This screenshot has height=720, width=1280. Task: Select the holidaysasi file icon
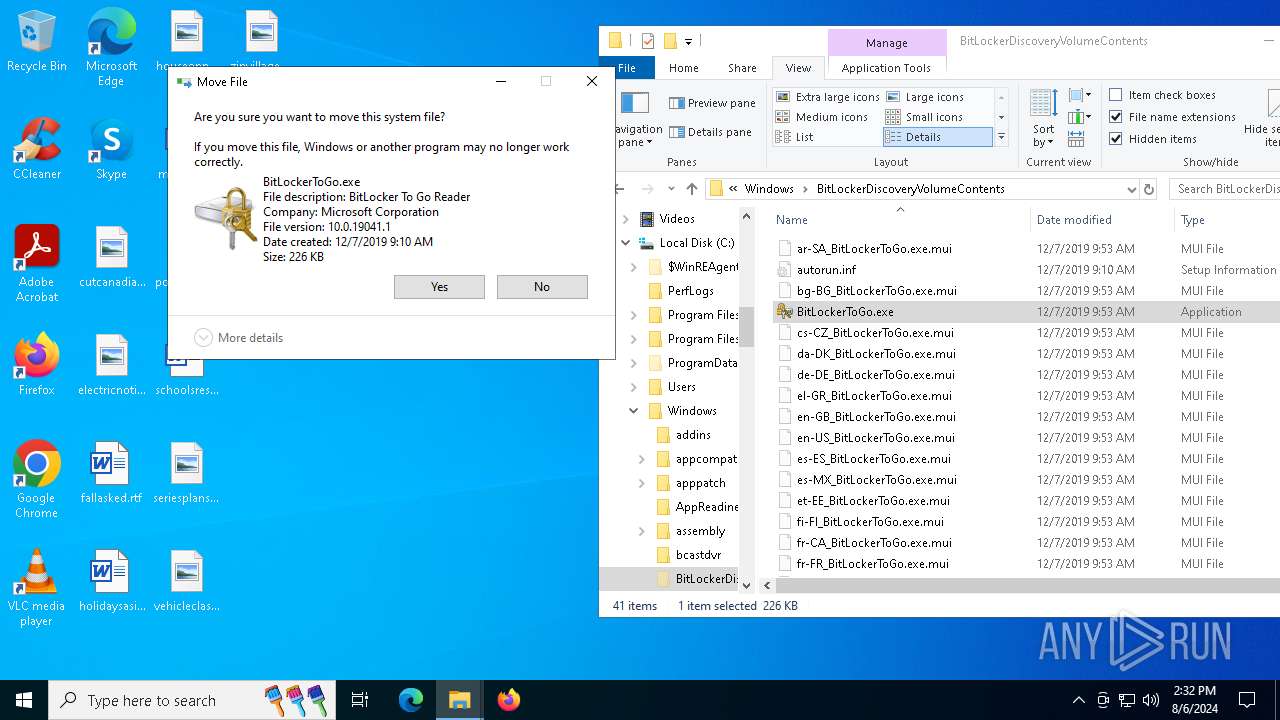111,581
